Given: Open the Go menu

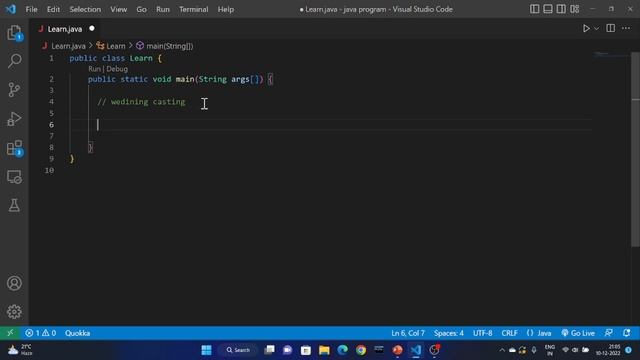Looking at the screenshot, I should (141, 9).
